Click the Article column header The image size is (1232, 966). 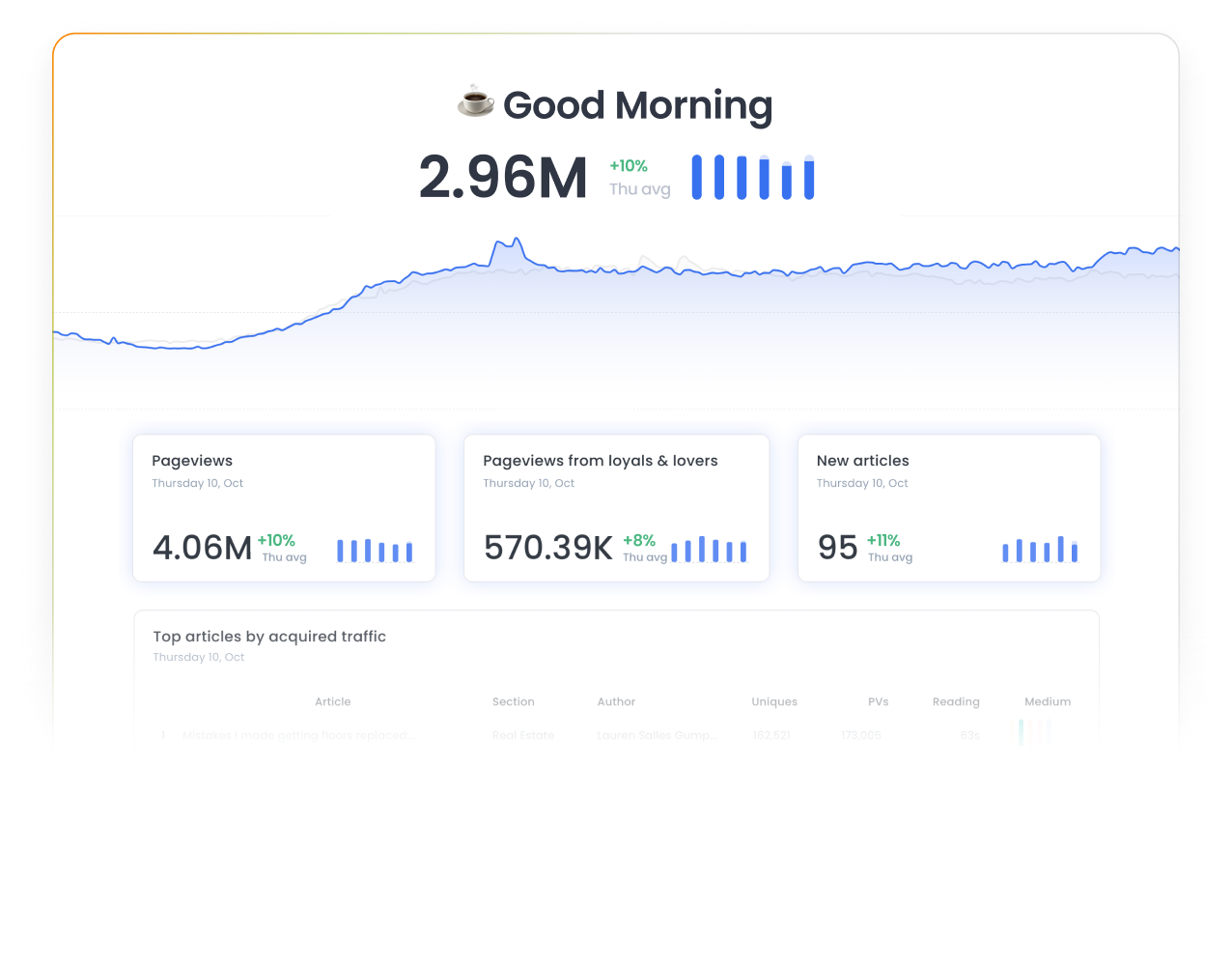(x=332, y=701)
